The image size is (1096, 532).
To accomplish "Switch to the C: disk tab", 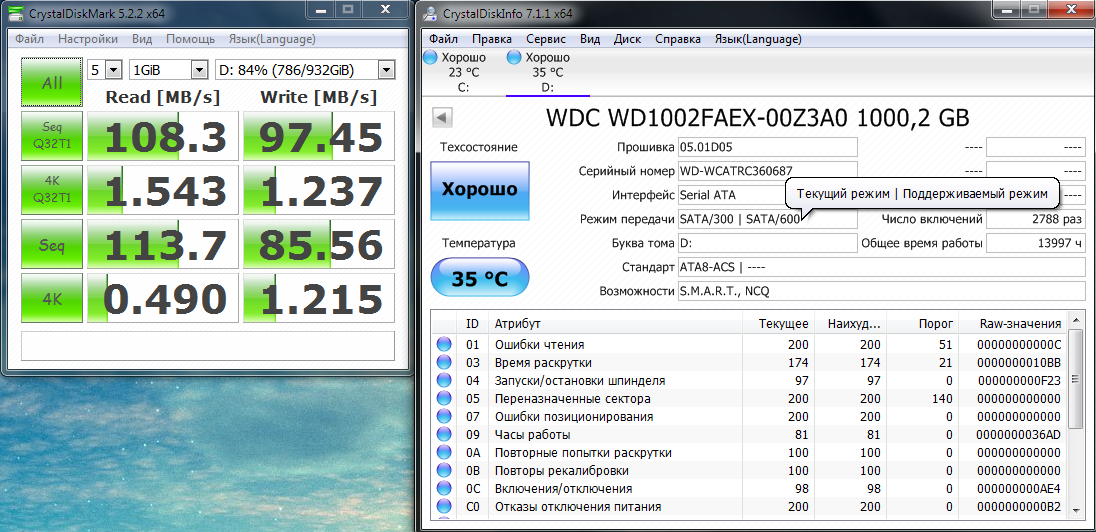I will point(463,72).
